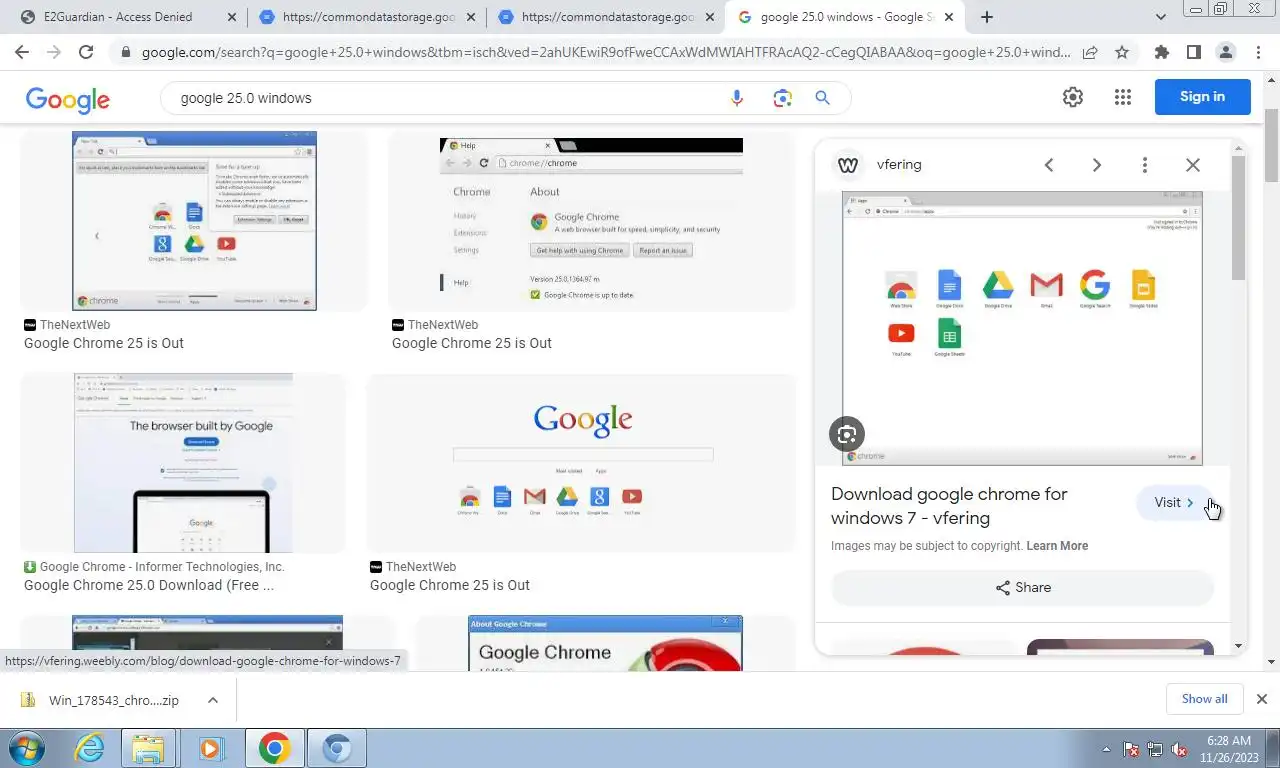This screenshot has height=768, width=1280.
Task: Click the Share button in preview
Action: 1023,587
